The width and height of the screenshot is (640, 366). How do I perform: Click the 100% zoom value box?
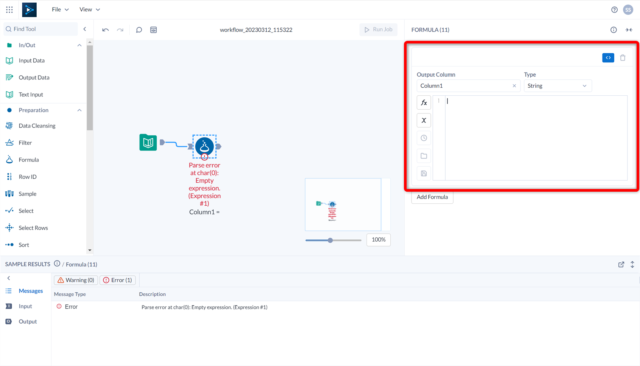[378, 240]
